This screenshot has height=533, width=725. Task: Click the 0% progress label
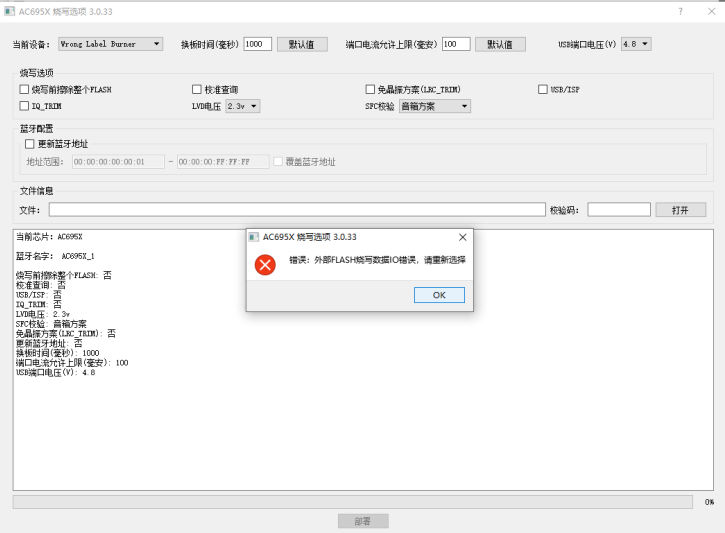709,502
